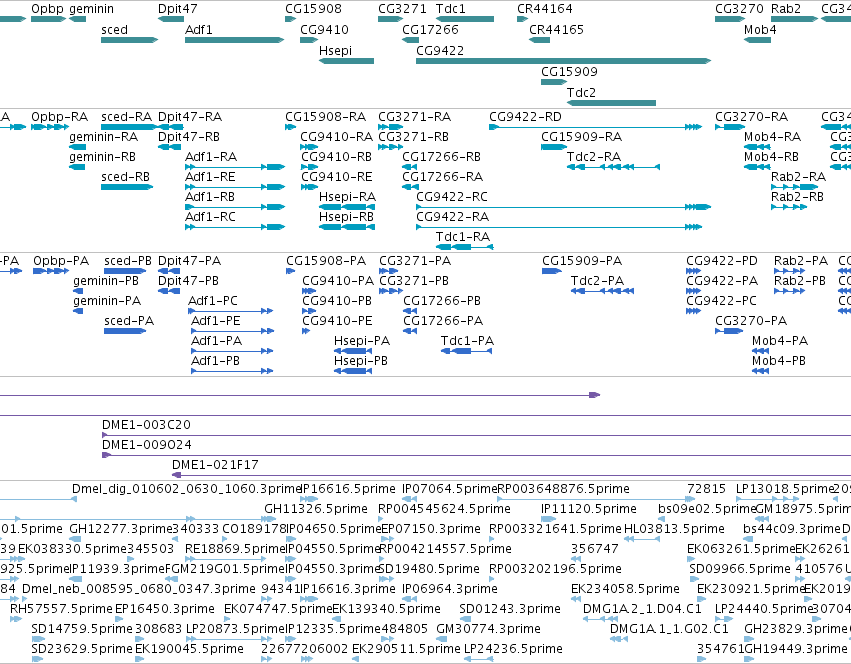Click the Tdc2-PA protein label
This screenshot has width=851, height=664.
pos(597,281)
